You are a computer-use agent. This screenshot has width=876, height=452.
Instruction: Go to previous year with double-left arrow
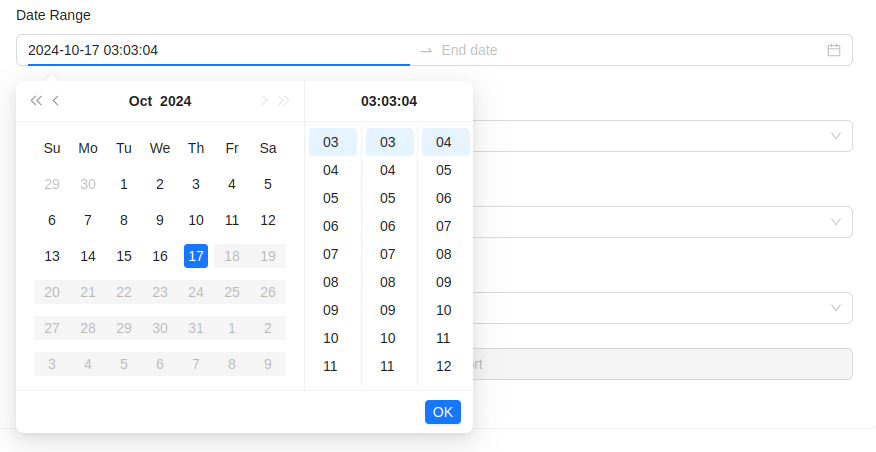[36, 100]
